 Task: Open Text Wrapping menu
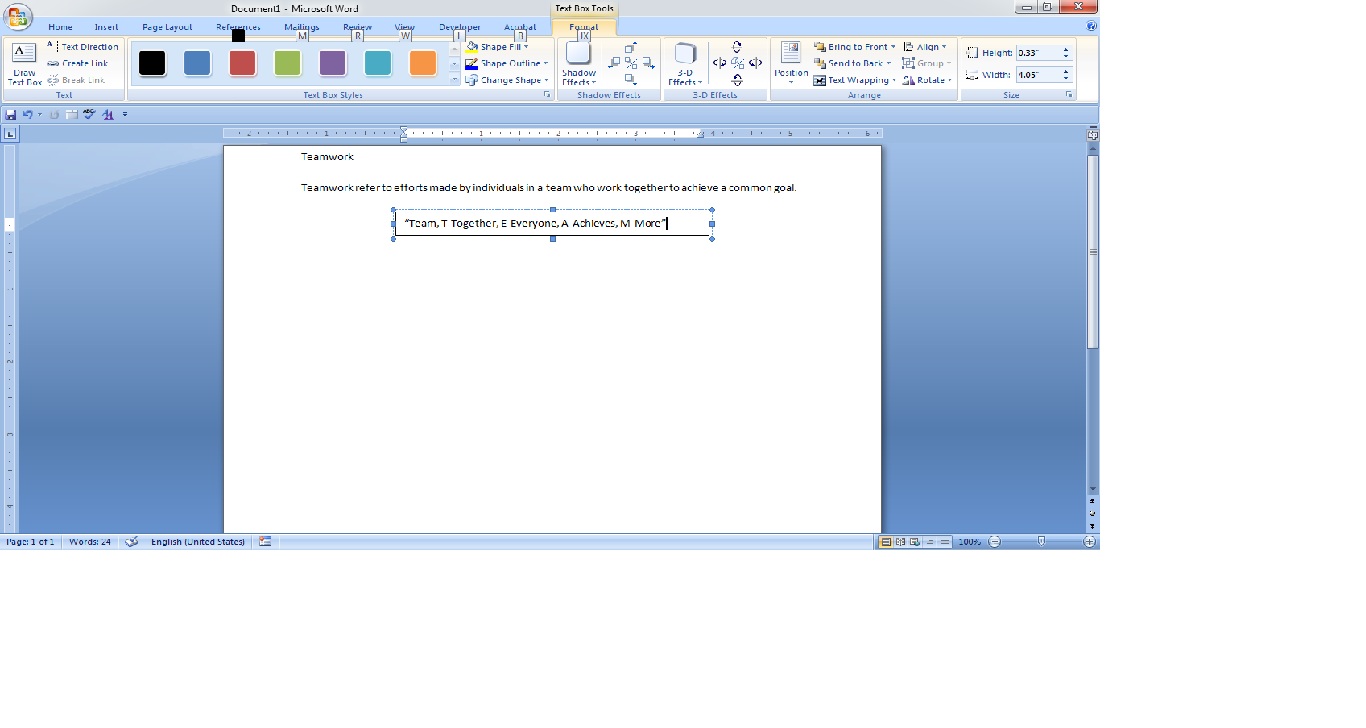point(855,80)
